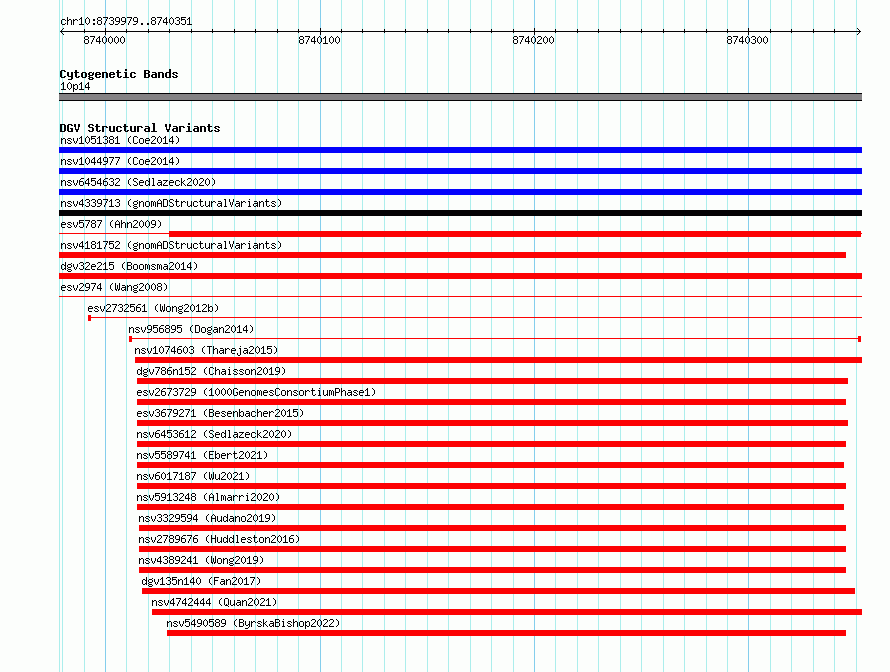Open nsv6454632 (Sedlazeck2020) variant label

tap(138, 182)
